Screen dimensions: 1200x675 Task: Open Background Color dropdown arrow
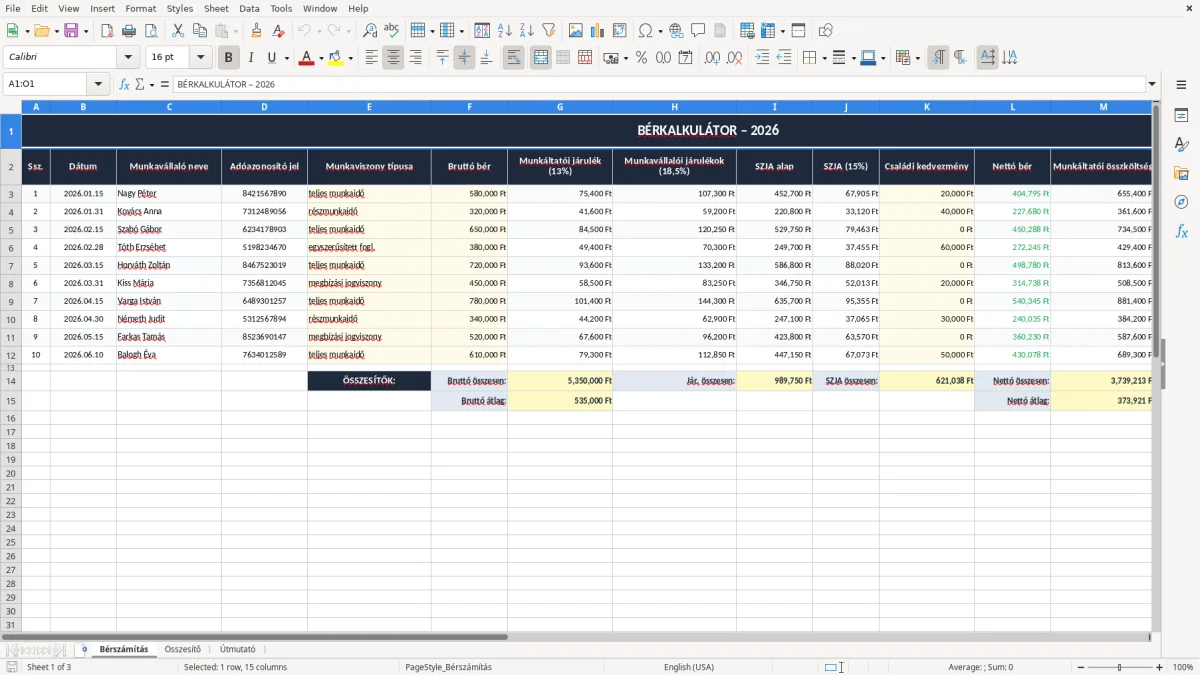(350, 58)
